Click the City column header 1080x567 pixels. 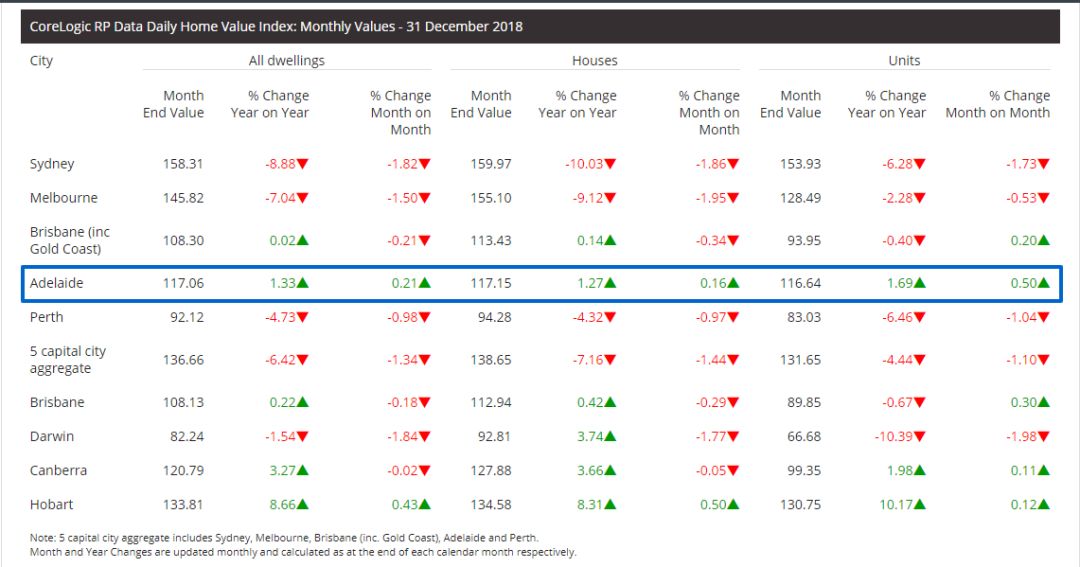(x=41, y=61)
